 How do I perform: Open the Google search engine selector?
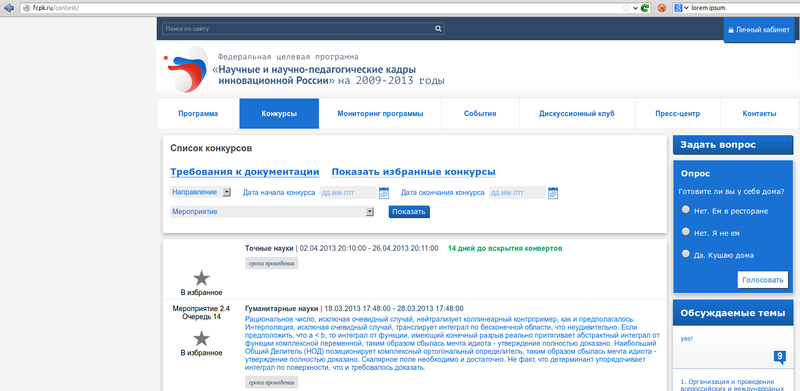click(x=681, y=8)
